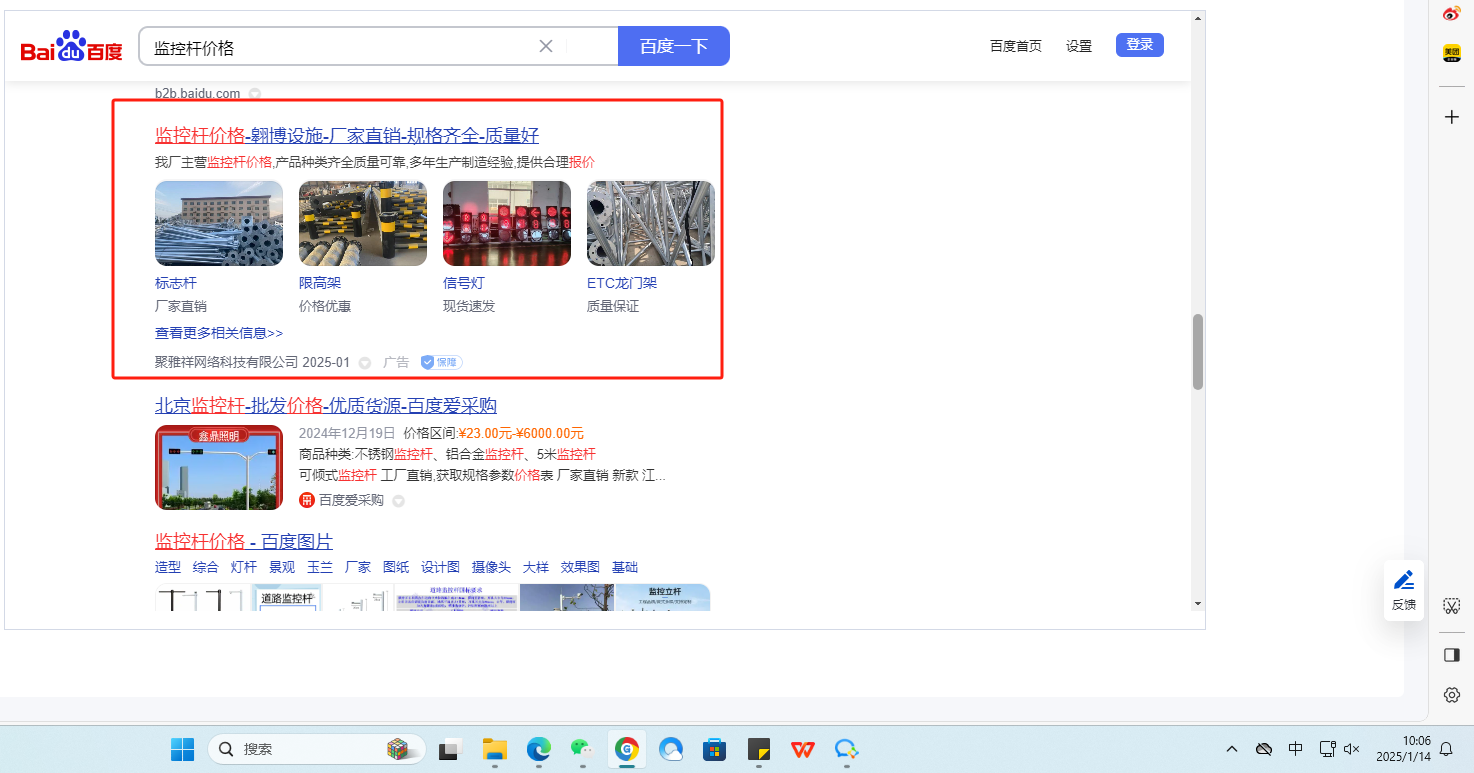The height and width of the screenshot is (773, 1474).
Task: Switch the 中 input method indicator
Action: [1296, 749]
